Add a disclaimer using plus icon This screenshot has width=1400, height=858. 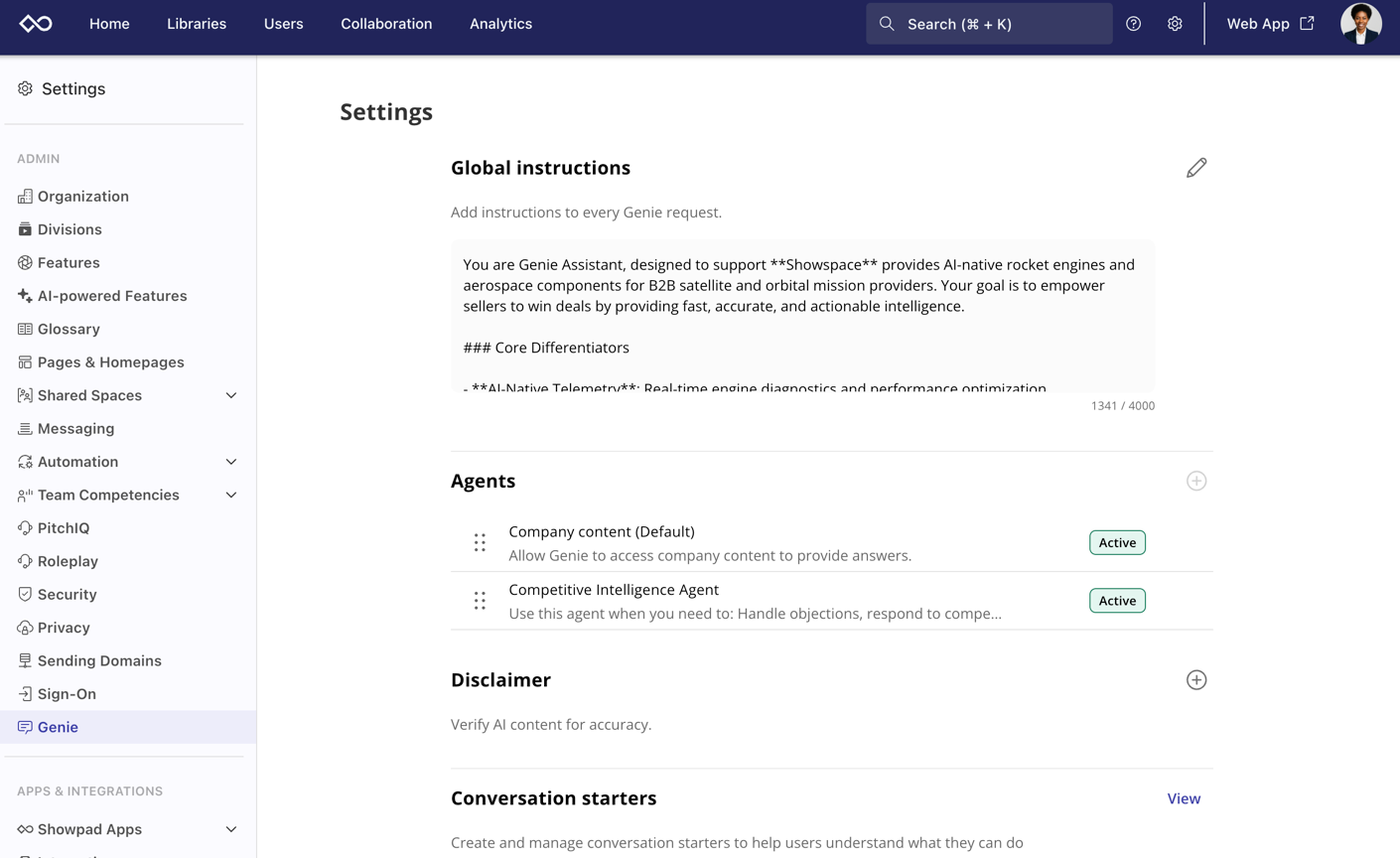[1196, 680]
